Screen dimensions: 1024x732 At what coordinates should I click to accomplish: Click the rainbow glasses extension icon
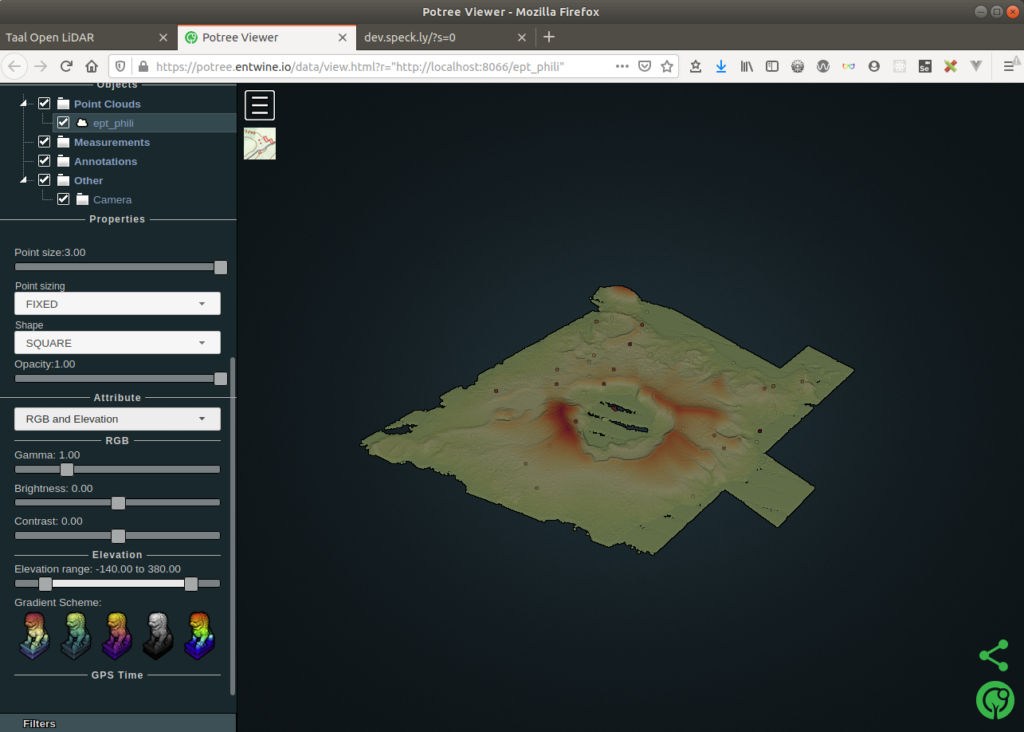(848, 66)
